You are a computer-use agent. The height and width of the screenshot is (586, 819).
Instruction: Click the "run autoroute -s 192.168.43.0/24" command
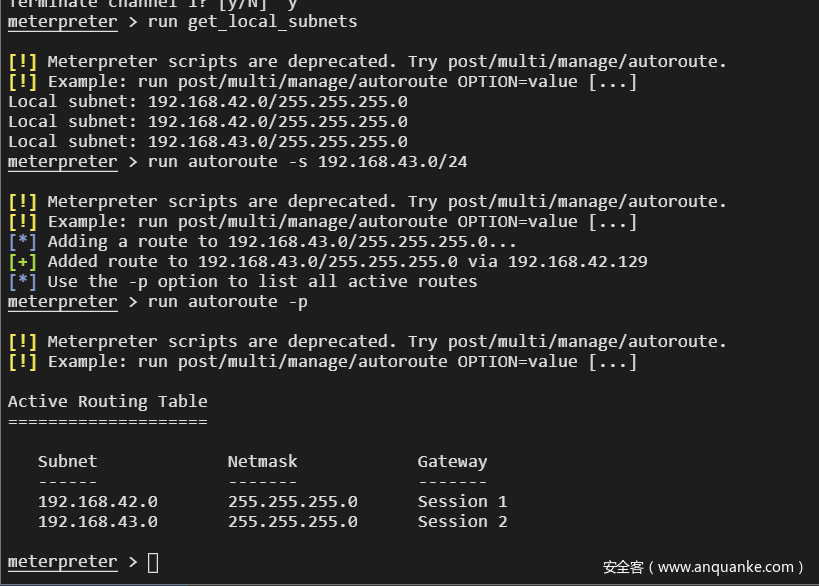coord(307,161)
